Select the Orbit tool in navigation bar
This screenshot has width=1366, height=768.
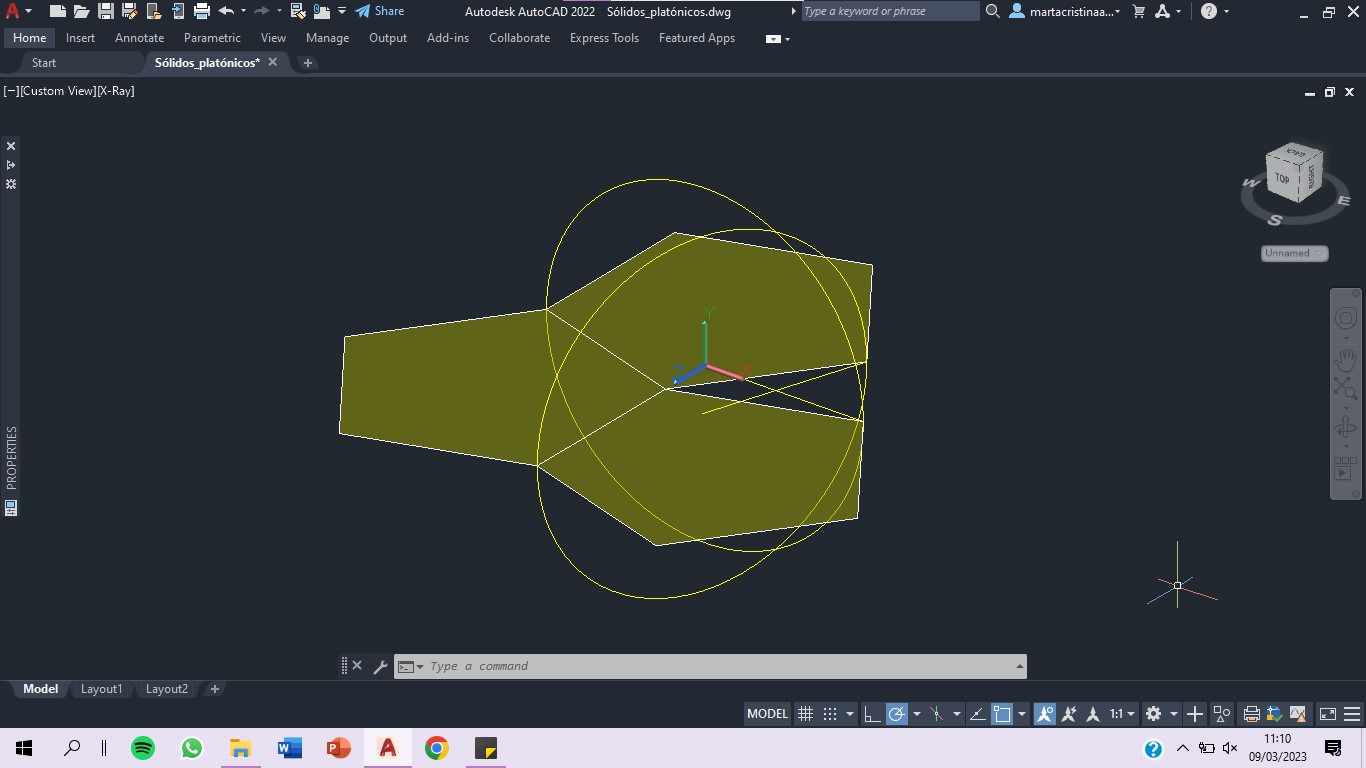pos(1346,429)
